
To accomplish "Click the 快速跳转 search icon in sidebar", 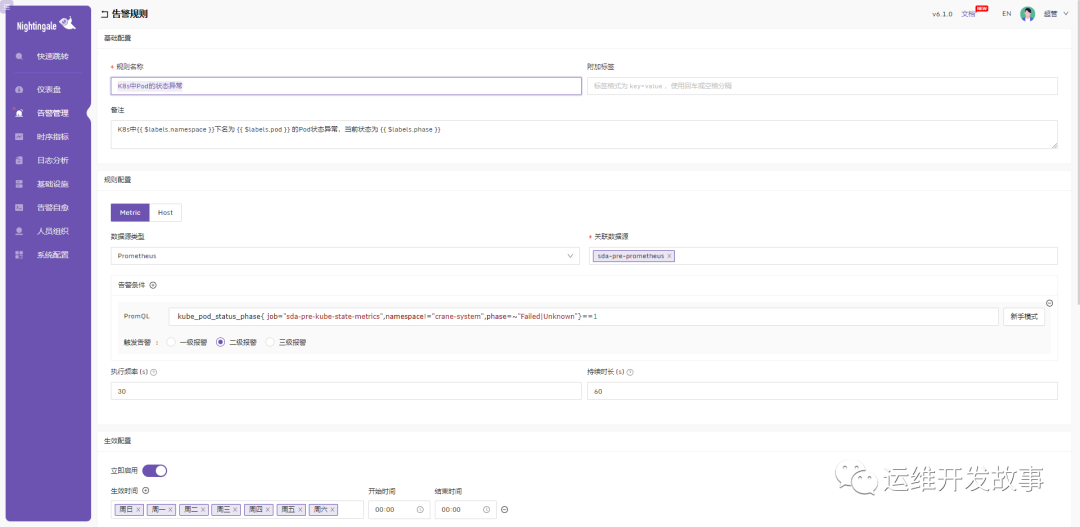I will click(x=19, y=56).
